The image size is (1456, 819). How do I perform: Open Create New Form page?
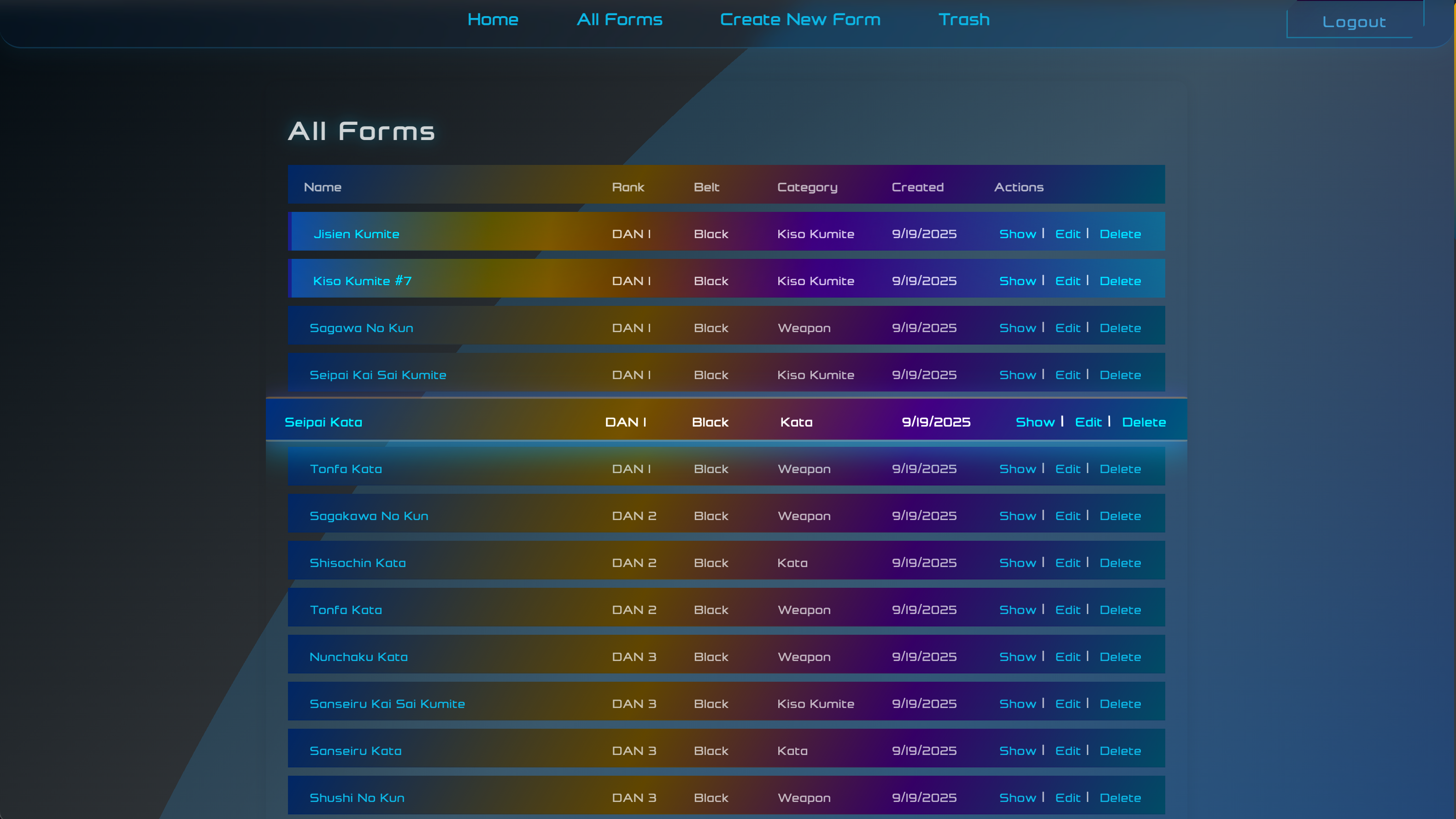[800, 20]
